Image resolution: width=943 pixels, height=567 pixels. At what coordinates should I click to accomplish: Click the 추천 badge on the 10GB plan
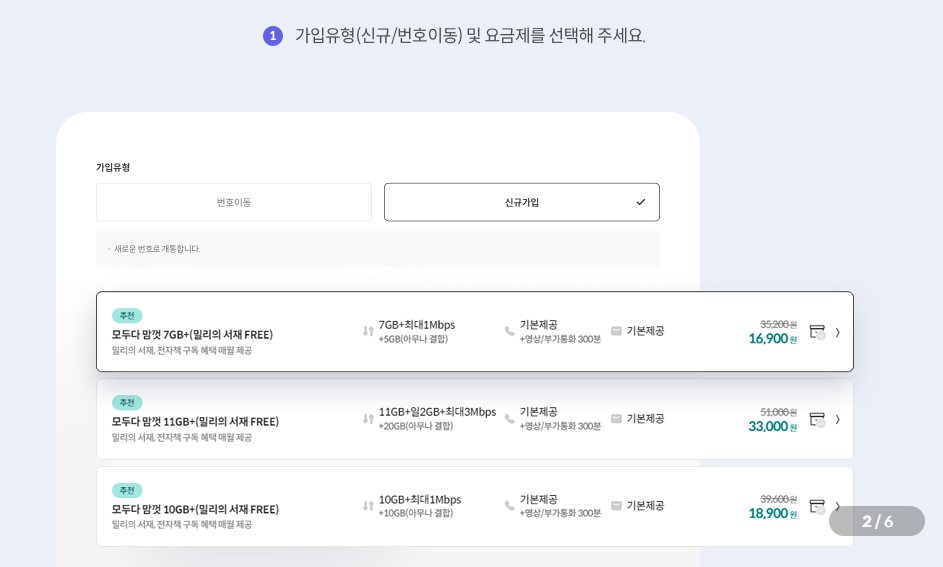pyautogui.click(x=127, y=491)
